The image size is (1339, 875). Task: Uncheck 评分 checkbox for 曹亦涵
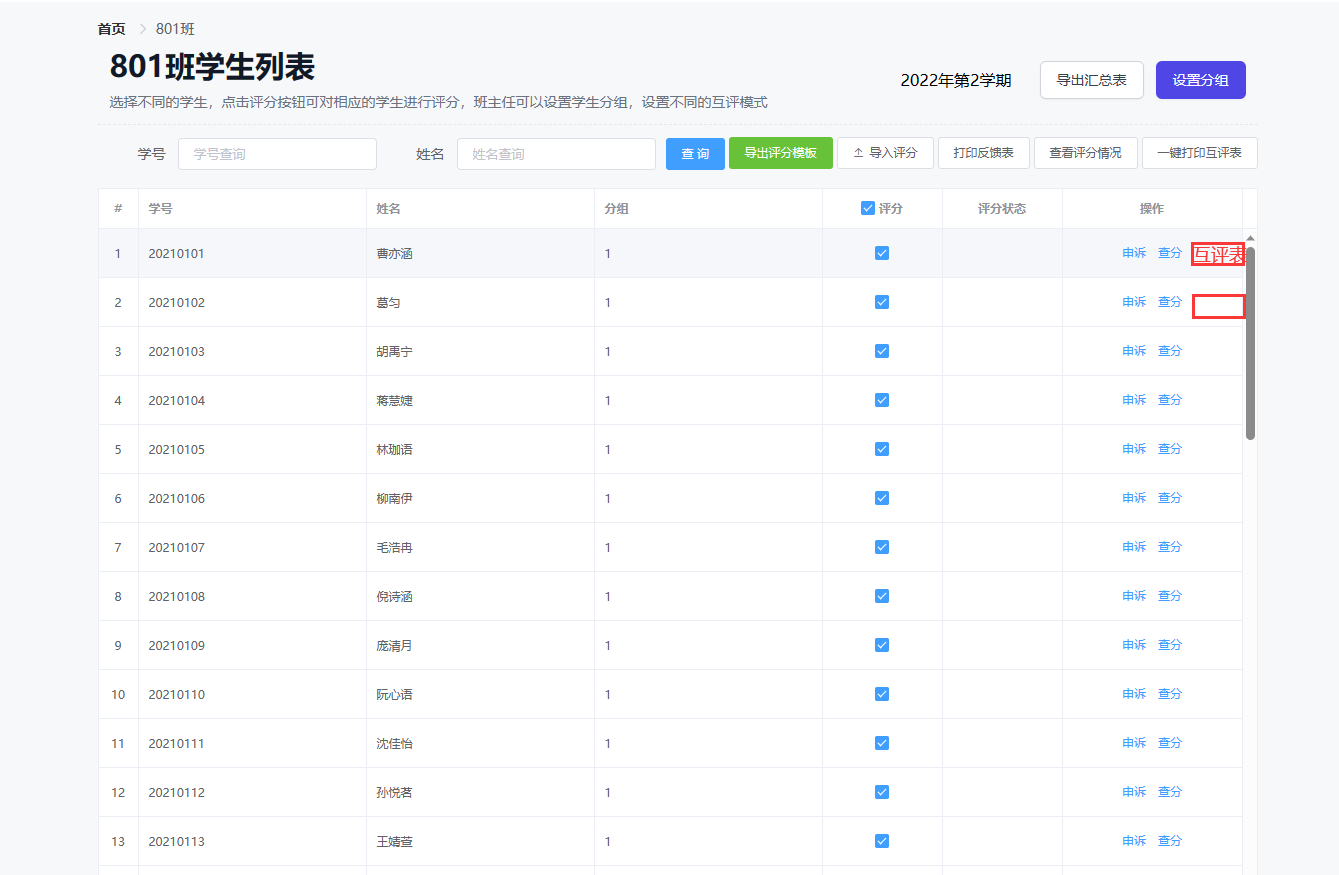[882, 253]
